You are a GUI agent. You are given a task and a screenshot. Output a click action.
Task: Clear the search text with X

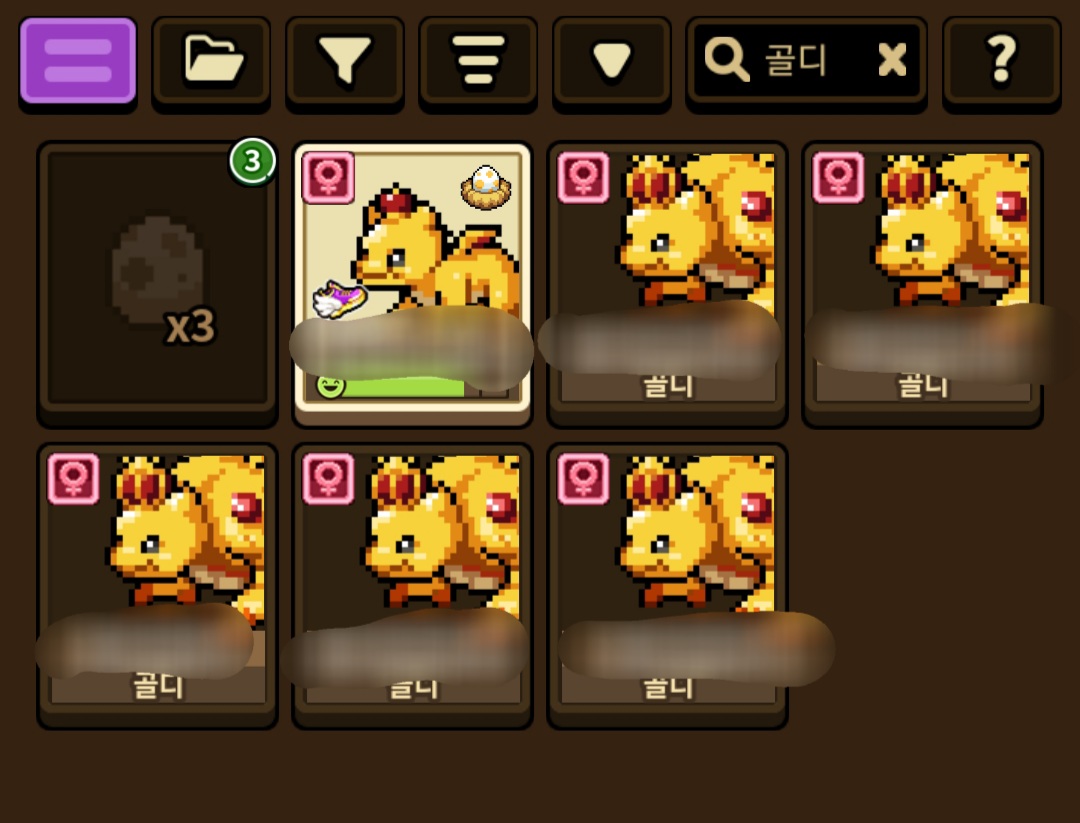point(893,59)
